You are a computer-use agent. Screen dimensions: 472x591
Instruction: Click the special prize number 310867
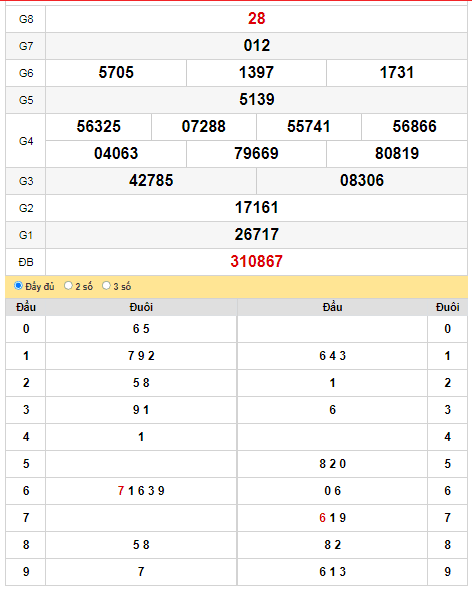click(256, 261)
